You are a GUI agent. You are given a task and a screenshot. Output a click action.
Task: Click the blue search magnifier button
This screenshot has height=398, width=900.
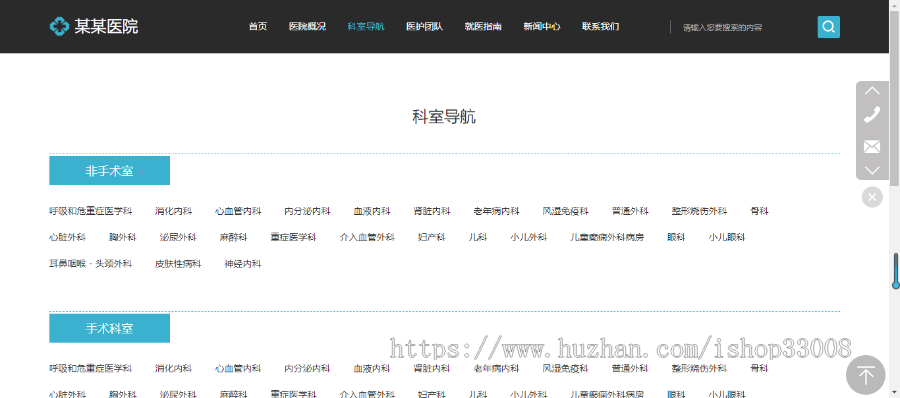(828, 27)
